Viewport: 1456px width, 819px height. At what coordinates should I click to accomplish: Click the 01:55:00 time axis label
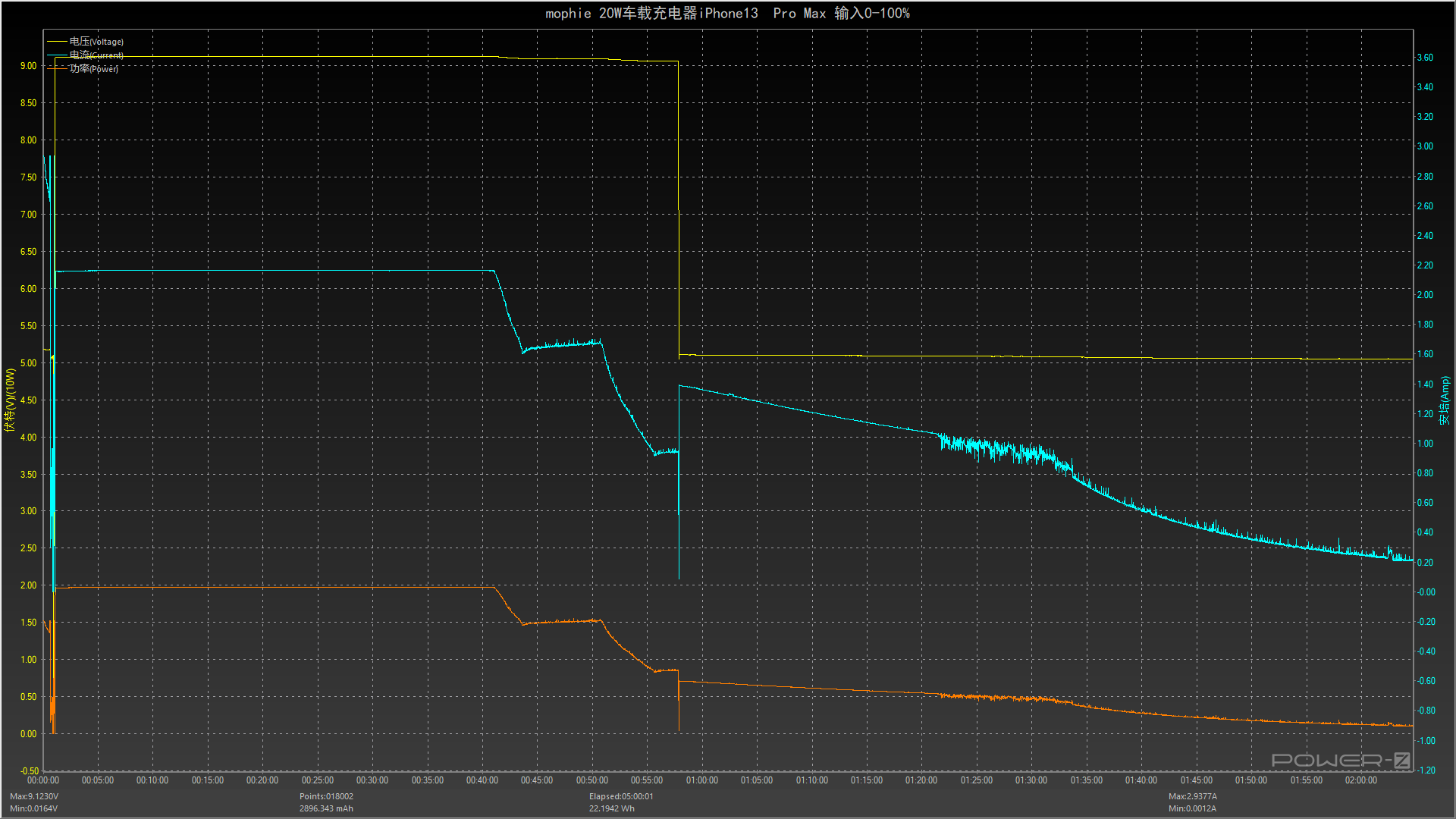point(1306,780)
